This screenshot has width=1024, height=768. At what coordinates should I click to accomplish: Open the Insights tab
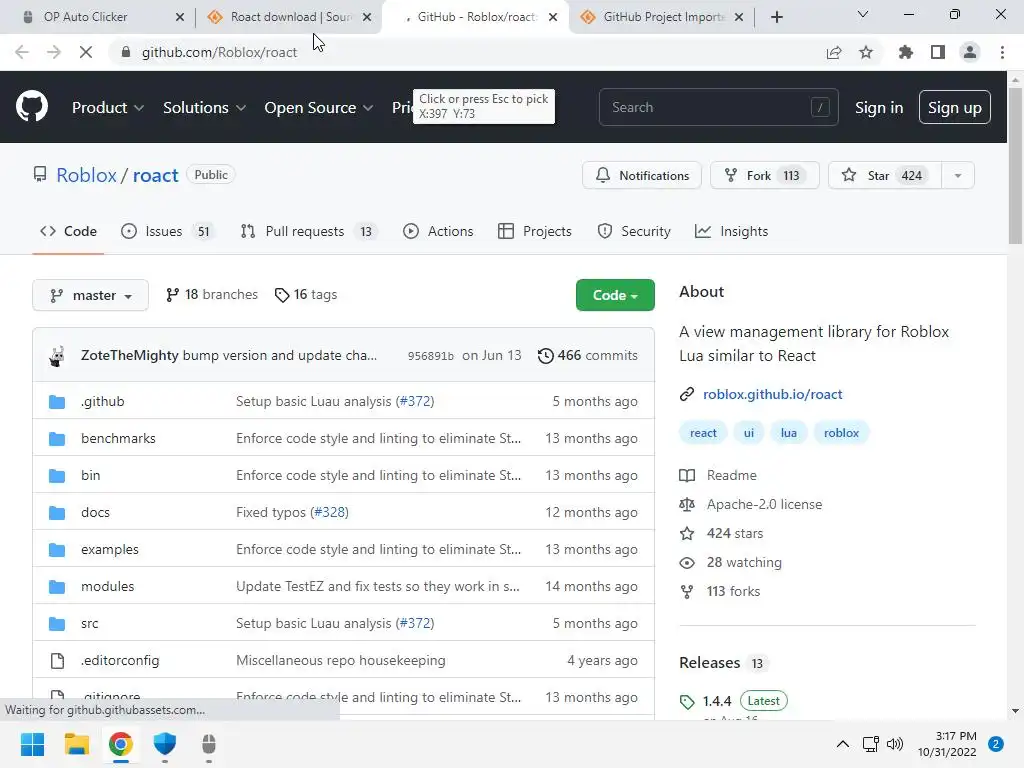pos(731,231)
